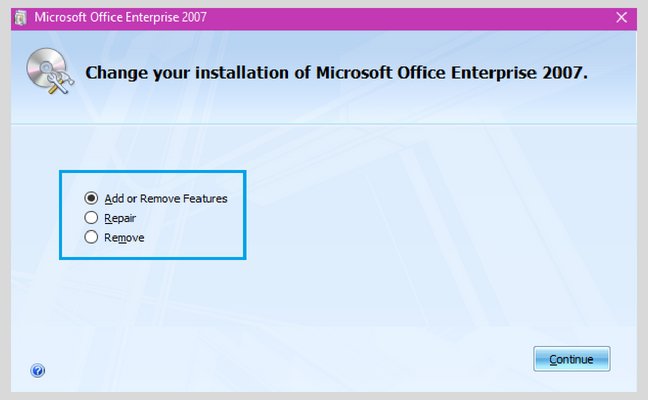Image resolution: width=648 pixels, height=400 pixels.
Task: Click the word "Features" in first option
Action: (205, 199)
